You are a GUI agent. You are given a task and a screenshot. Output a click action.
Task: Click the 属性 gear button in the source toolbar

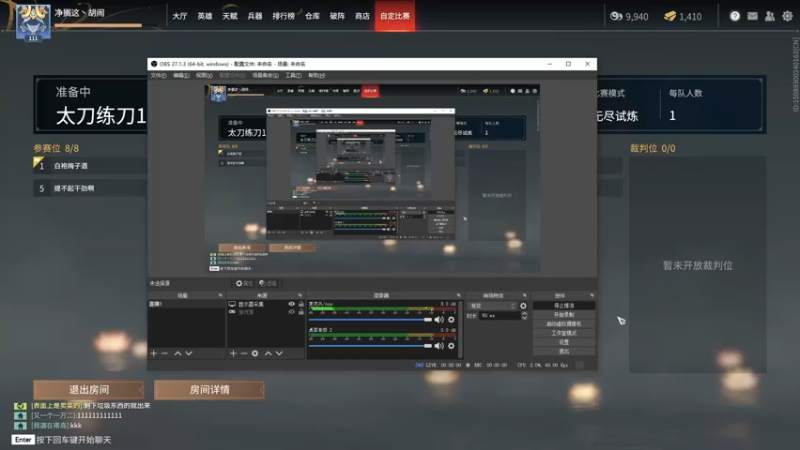[244, 283]
